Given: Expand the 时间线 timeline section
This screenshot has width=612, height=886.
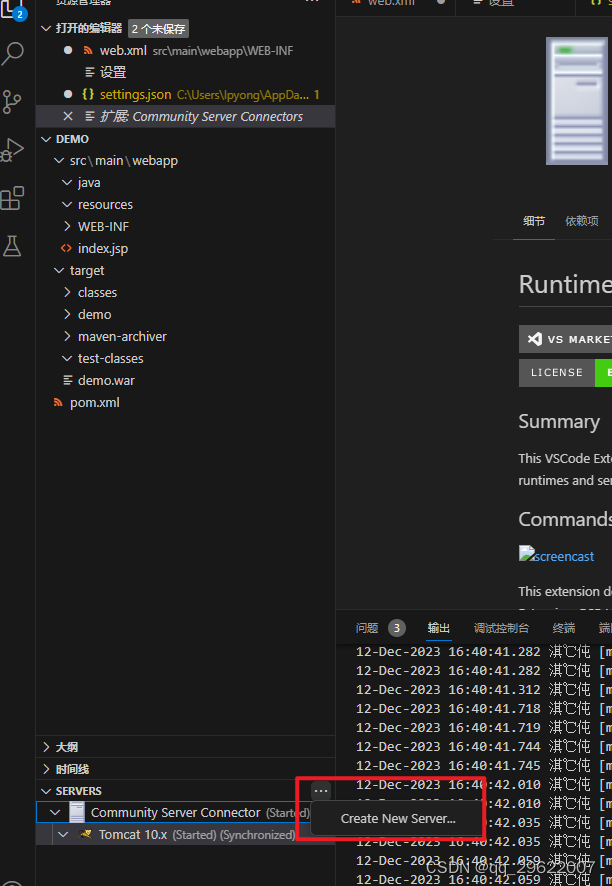Looking at the screenshot, I should pyautogui.click(x=46, y=769).
